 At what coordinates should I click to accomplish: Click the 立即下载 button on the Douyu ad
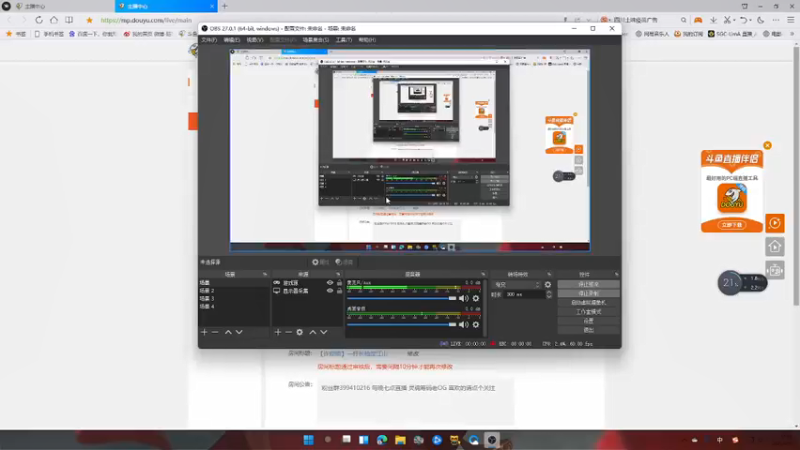click(x=732, y=225)
